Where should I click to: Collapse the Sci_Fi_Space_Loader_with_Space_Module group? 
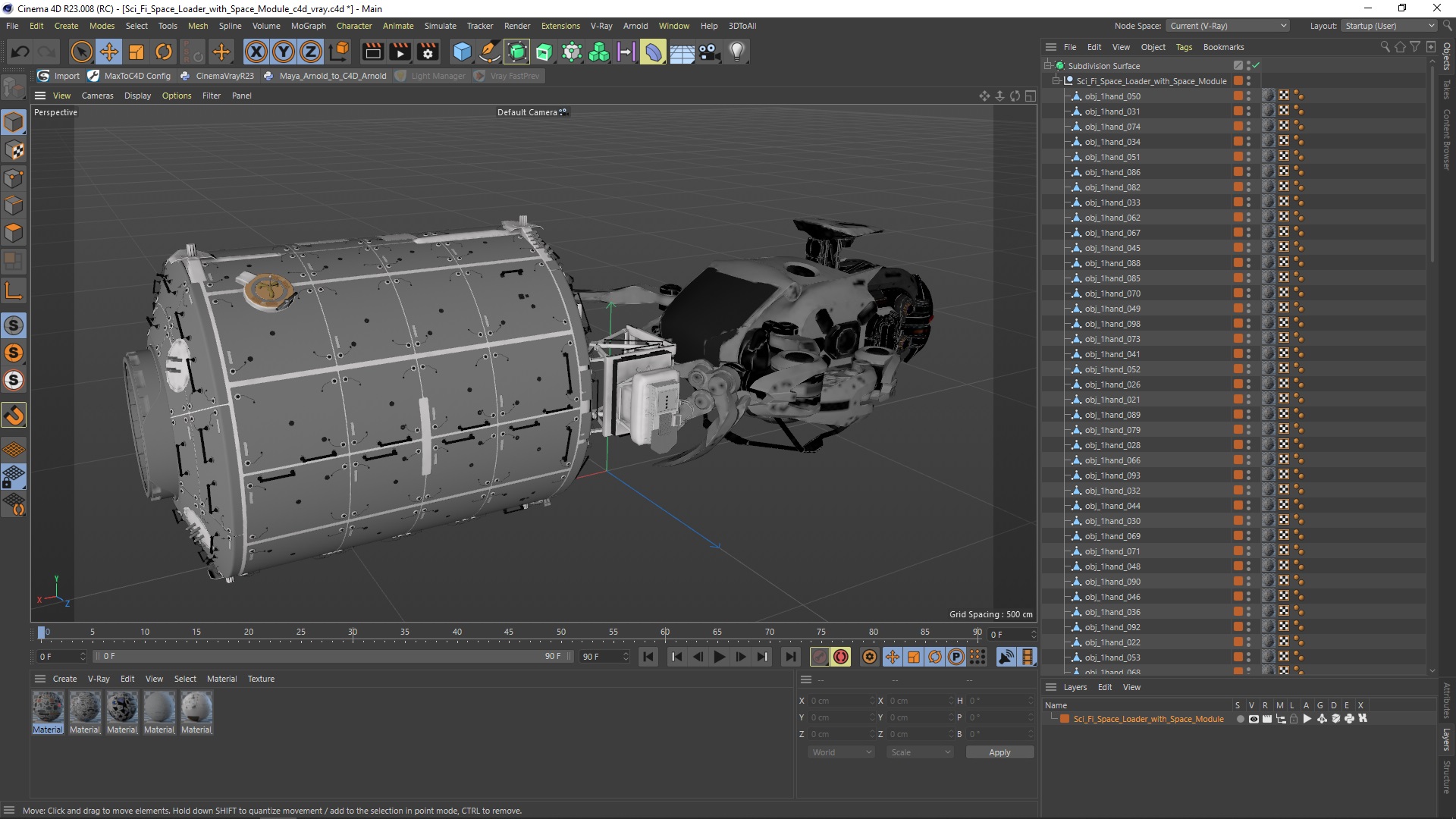(1056, 81)
